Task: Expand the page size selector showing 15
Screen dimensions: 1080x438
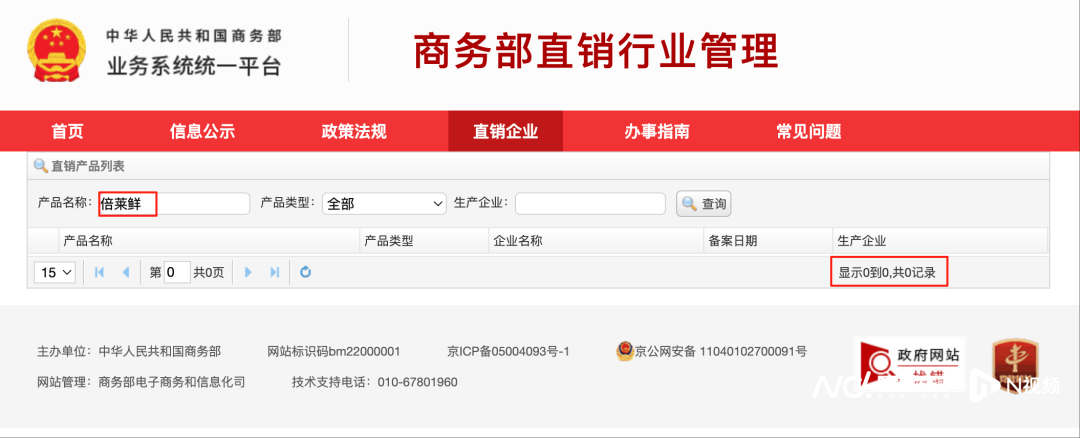Action: click(x=55, y=272)
